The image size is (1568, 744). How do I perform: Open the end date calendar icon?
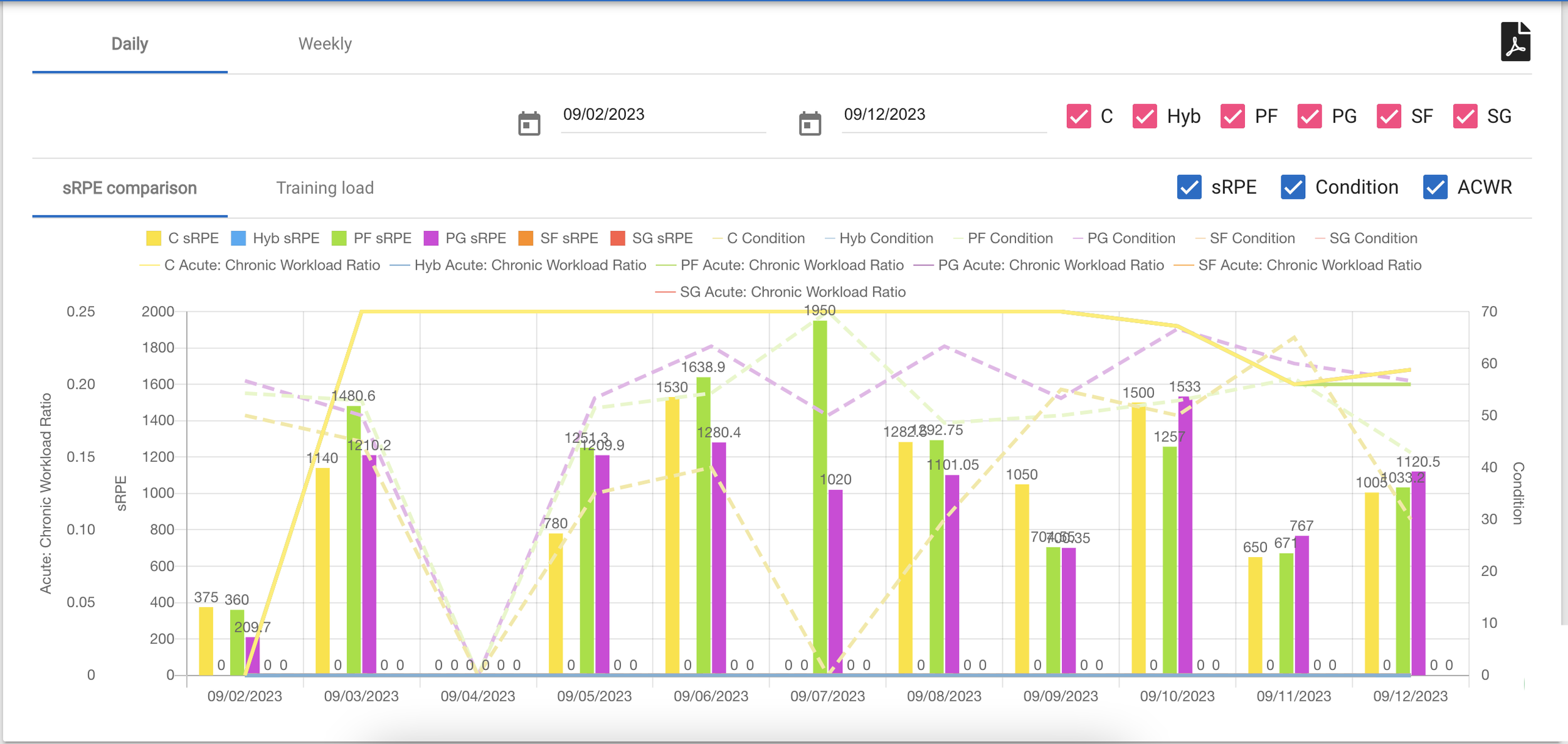(809, 124)
